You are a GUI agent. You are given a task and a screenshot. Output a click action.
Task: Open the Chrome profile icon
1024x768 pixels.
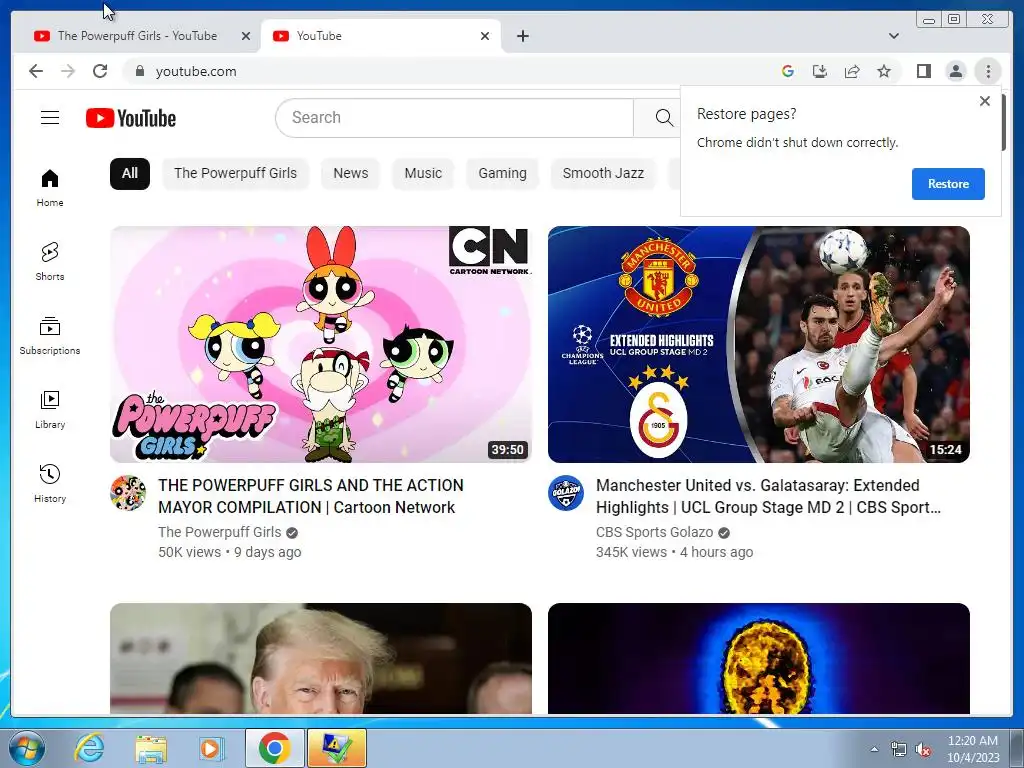(x=955, y=71)
